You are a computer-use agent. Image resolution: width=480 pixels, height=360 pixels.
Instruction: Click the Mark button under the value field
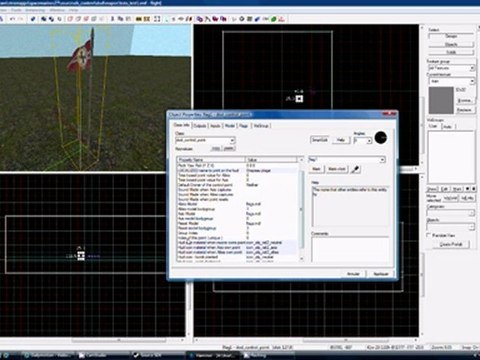tap(316, 169)
